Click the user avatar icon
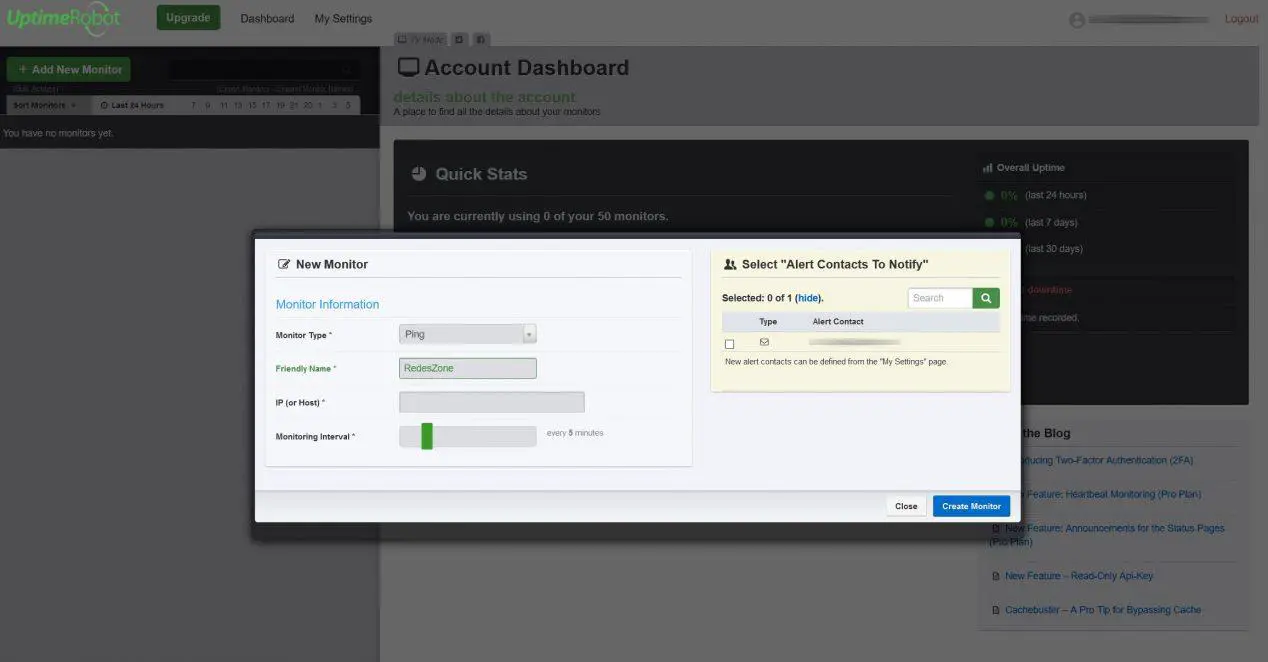Viewport: 1268px width, 662px height. 1077,20
